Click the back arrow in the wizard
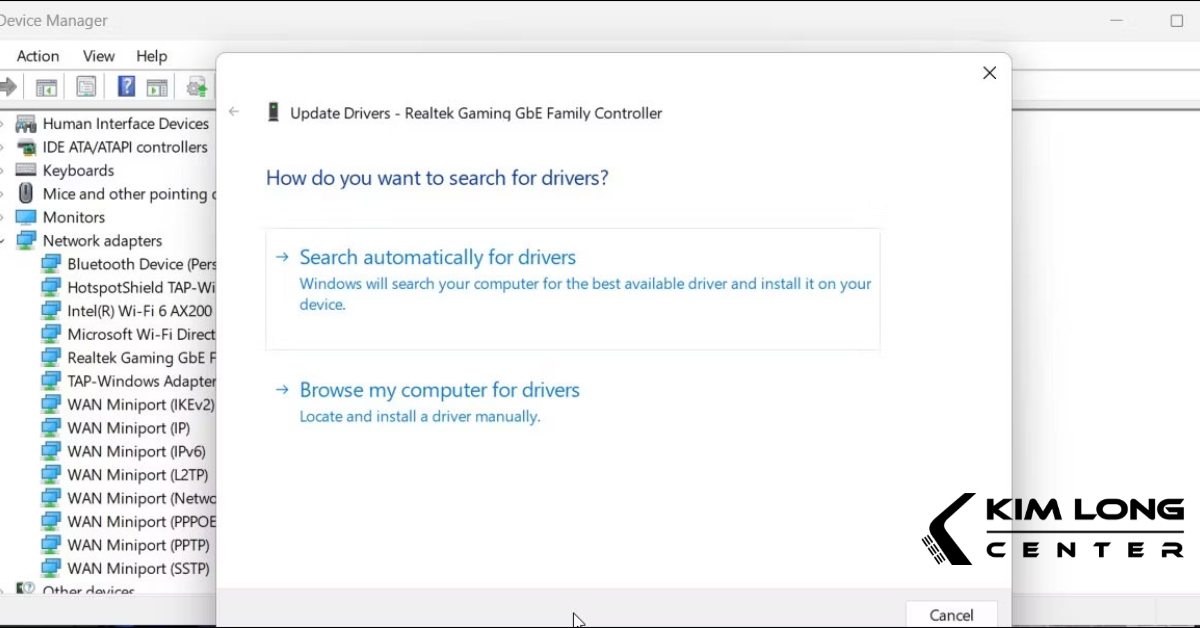Viewport: 1200px width, 628px height. 234,112
